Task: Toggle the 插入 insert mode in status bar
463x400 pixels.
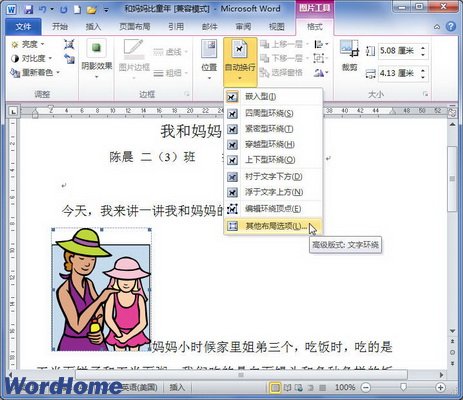Action: coord(177,387)
